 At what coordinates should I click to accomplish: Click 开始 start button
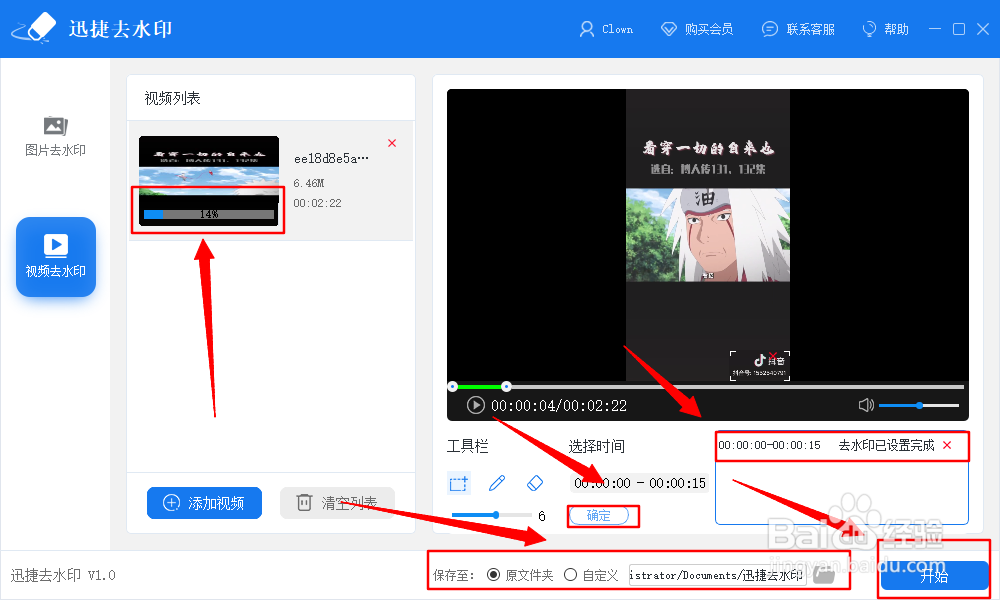[934, 576]
